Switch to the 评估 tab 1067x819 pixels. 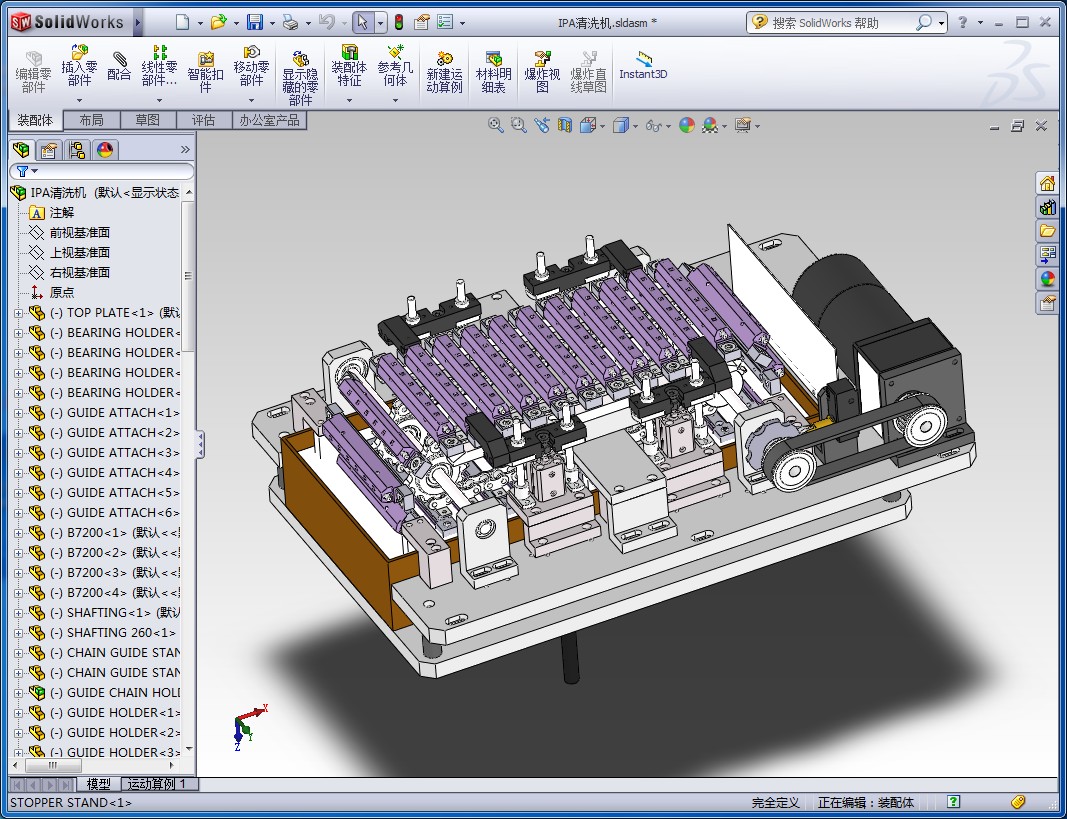tap(203, 120)
